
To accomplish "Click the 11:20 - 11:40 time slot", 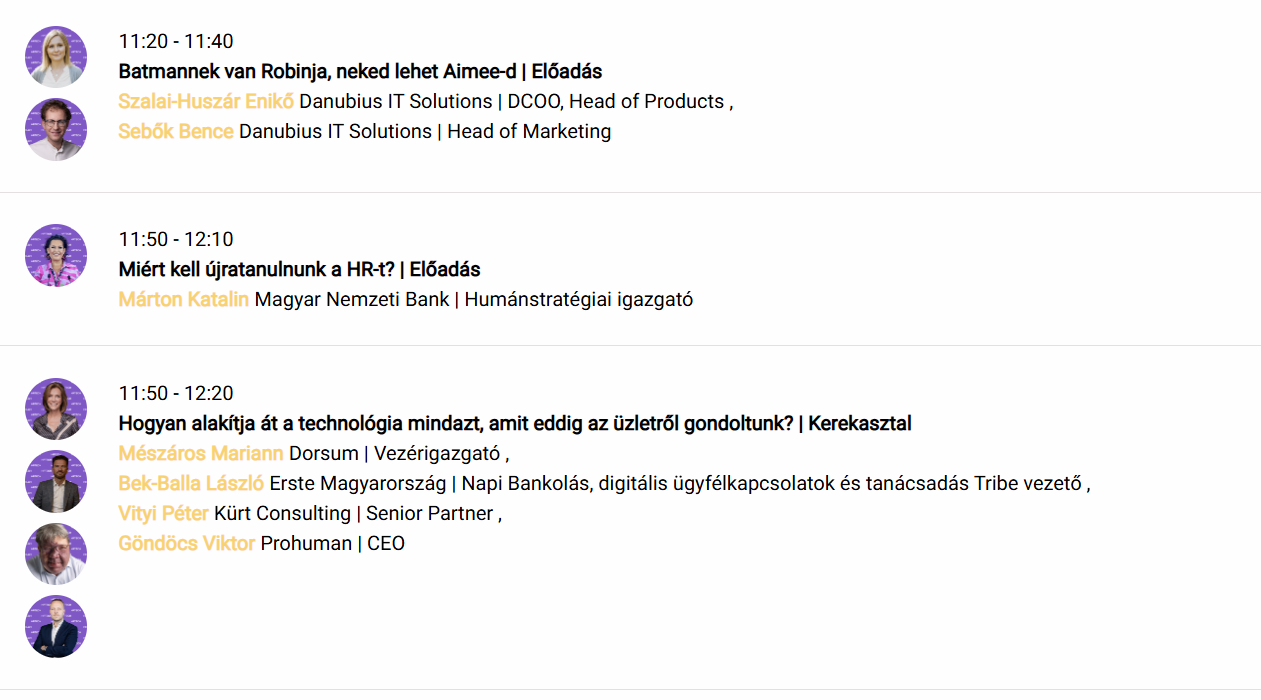I will (176, 42).
